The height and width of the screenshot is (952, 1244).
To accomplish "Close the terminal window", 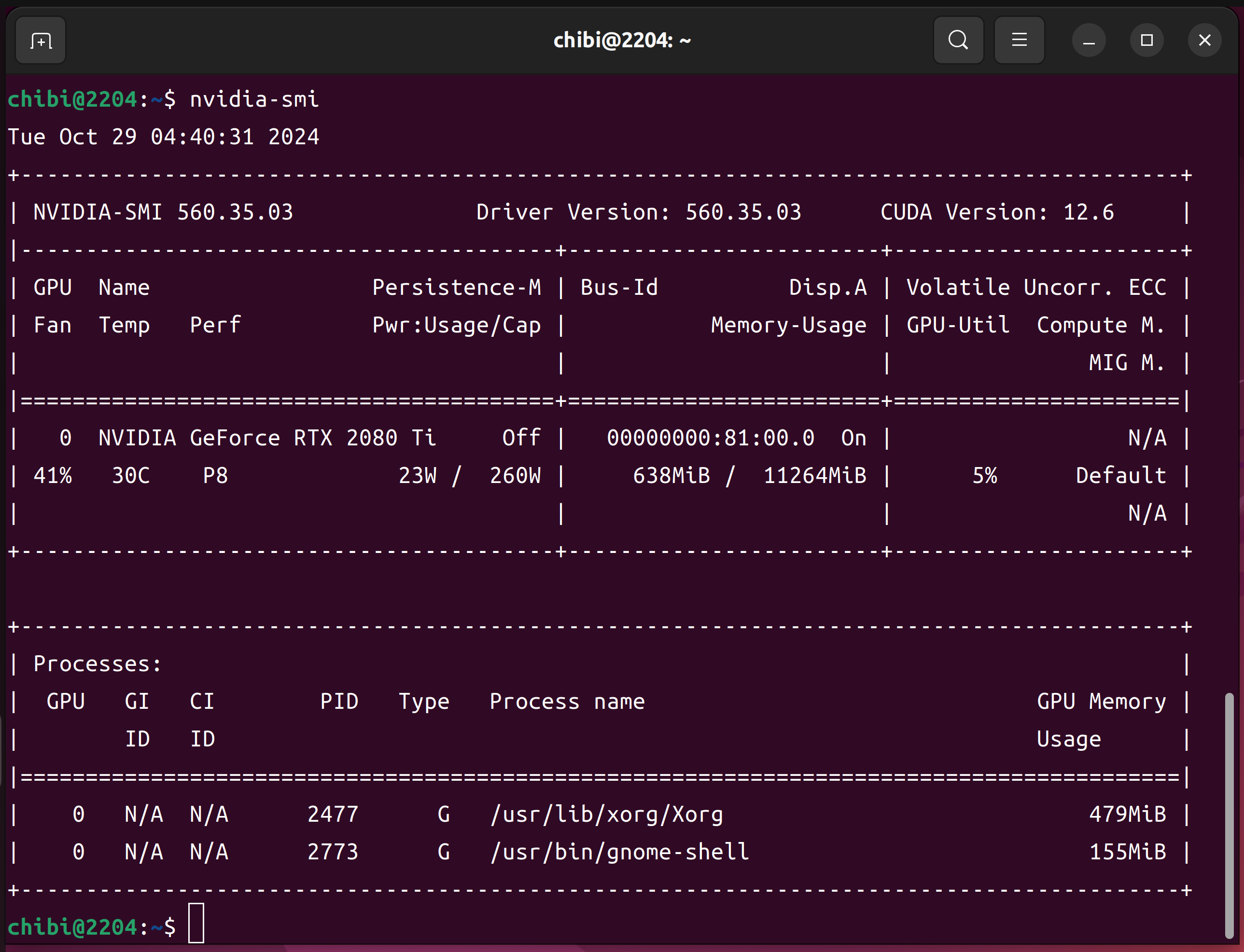I will 1204,40.
